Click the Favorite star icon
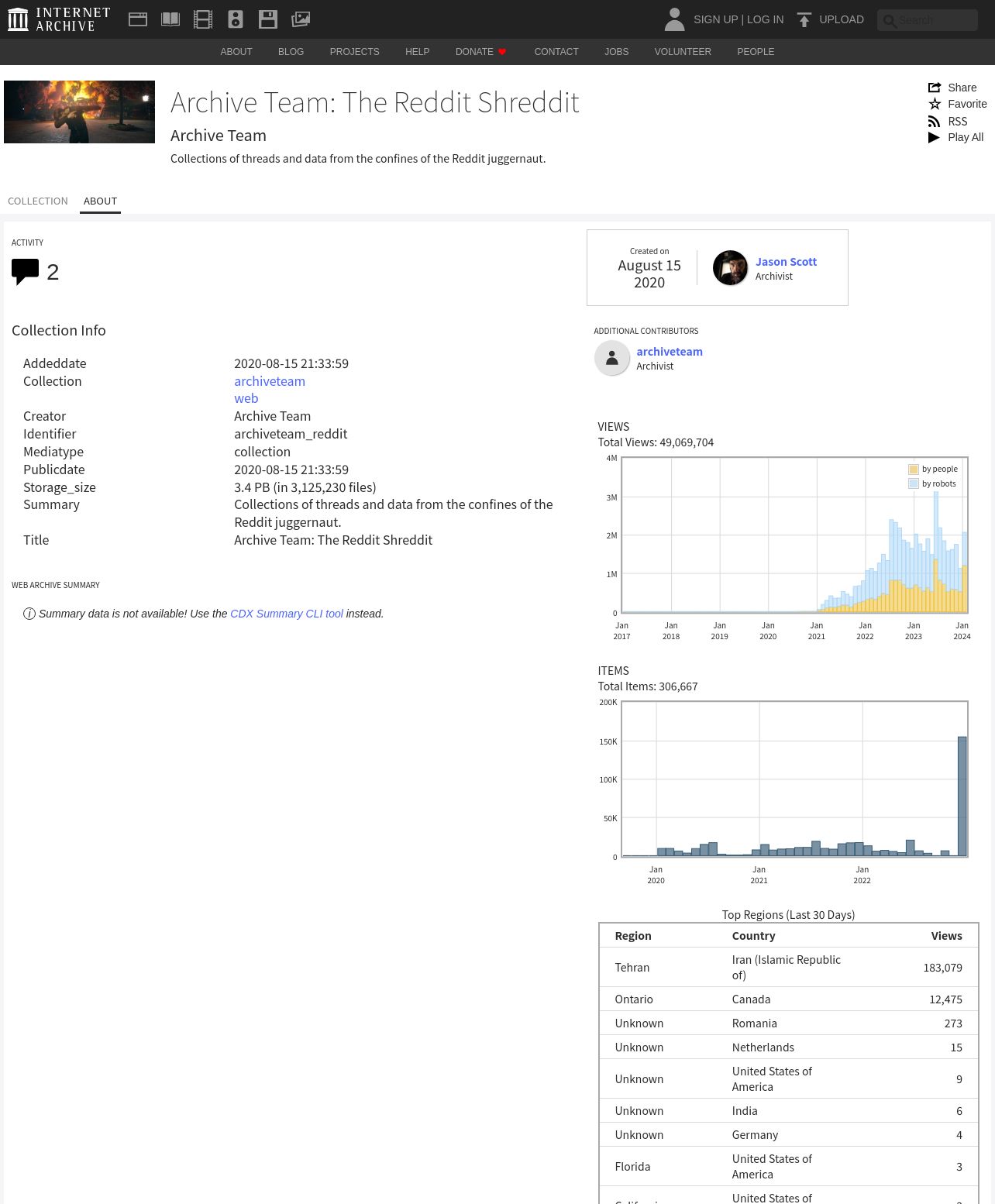The height and width of the screenshot is (1204, 995). (x=935, y=104)
